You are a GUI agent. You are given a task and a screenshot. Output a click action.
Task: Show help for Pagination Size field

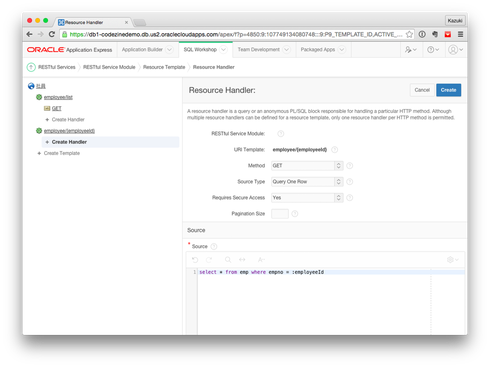click(x=295, y=214)
